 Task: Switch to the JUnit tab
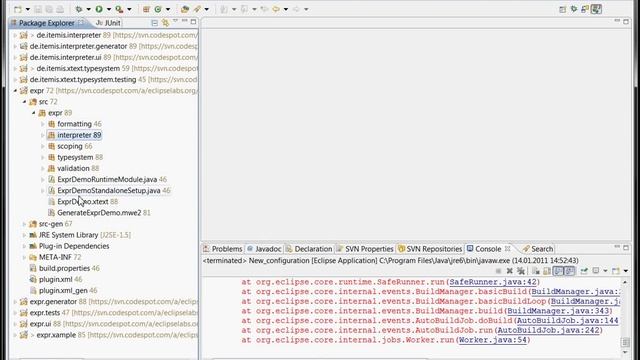(108, 23)
